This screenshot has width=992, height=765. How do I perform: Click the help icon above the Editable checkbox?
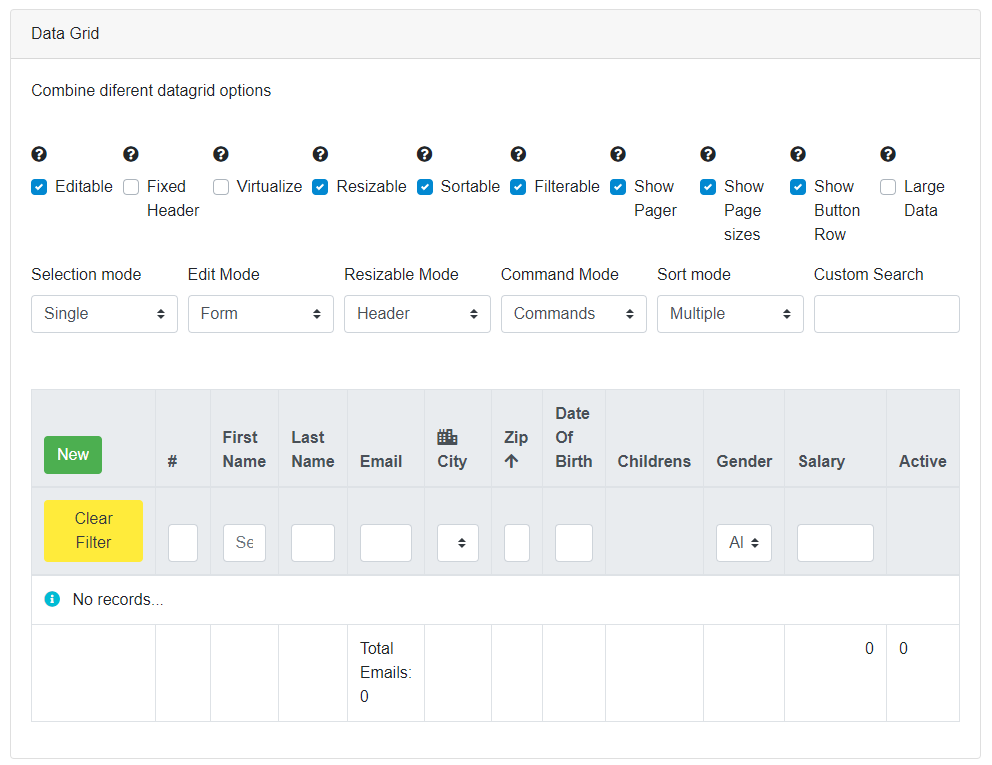39,154
